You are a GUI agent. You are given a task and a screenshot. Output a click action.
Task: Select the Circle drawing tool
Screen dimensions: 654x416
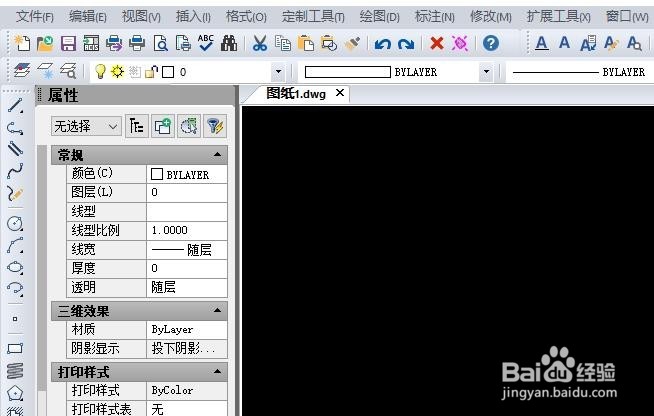(15, 223)
